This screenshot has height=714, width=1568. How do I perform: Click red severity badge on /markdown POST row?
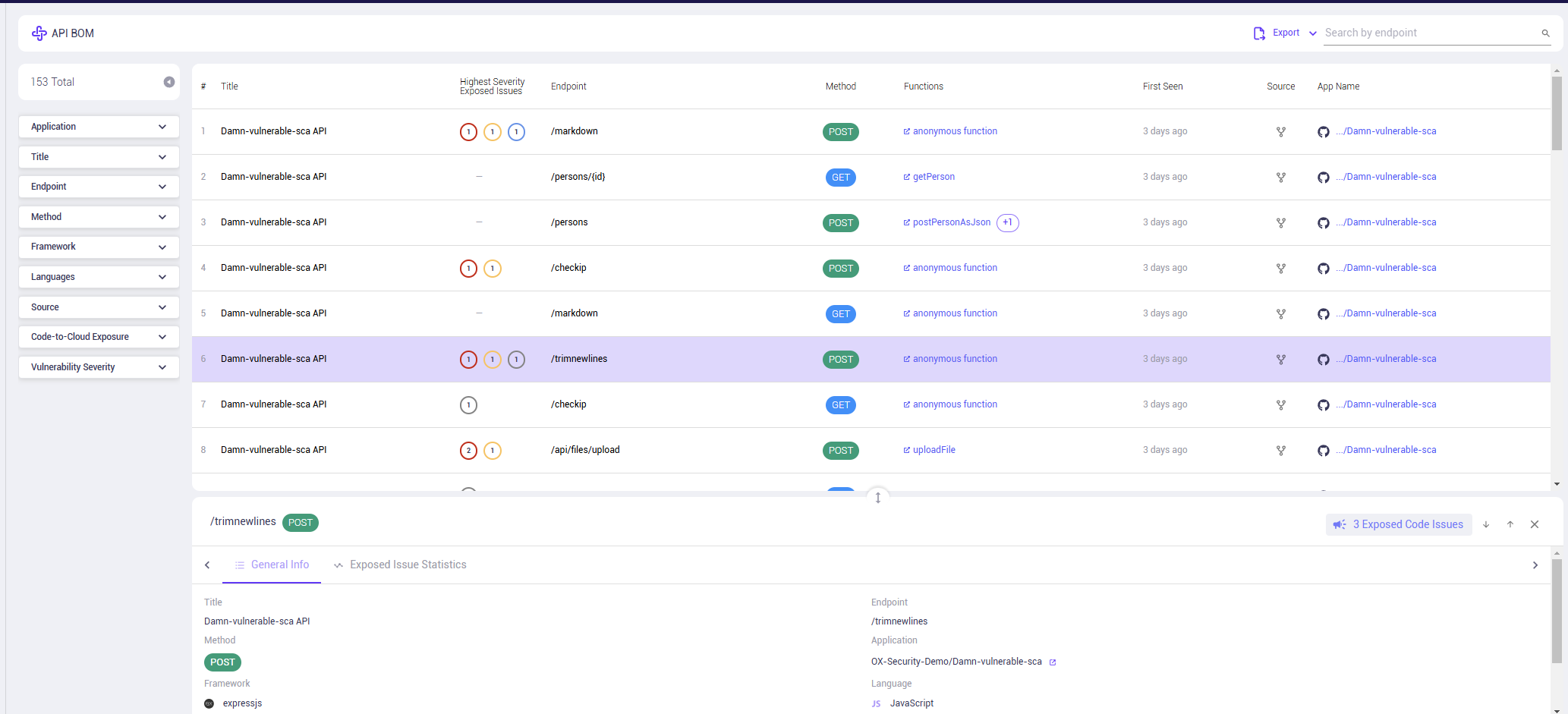[x=469, y=132]
